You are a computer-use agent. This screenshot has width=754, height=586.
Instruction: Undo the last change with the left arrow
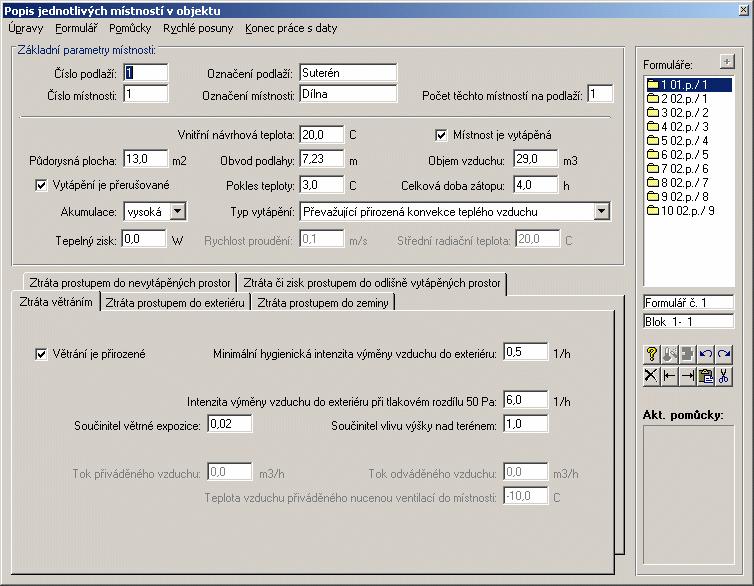(x=705, y=354)
